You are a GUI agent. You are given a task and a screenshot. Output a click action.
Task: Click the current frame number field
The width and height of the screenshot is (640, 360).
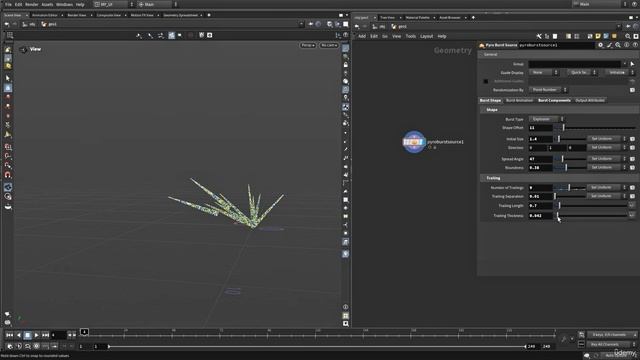click(x=58, y=335)
